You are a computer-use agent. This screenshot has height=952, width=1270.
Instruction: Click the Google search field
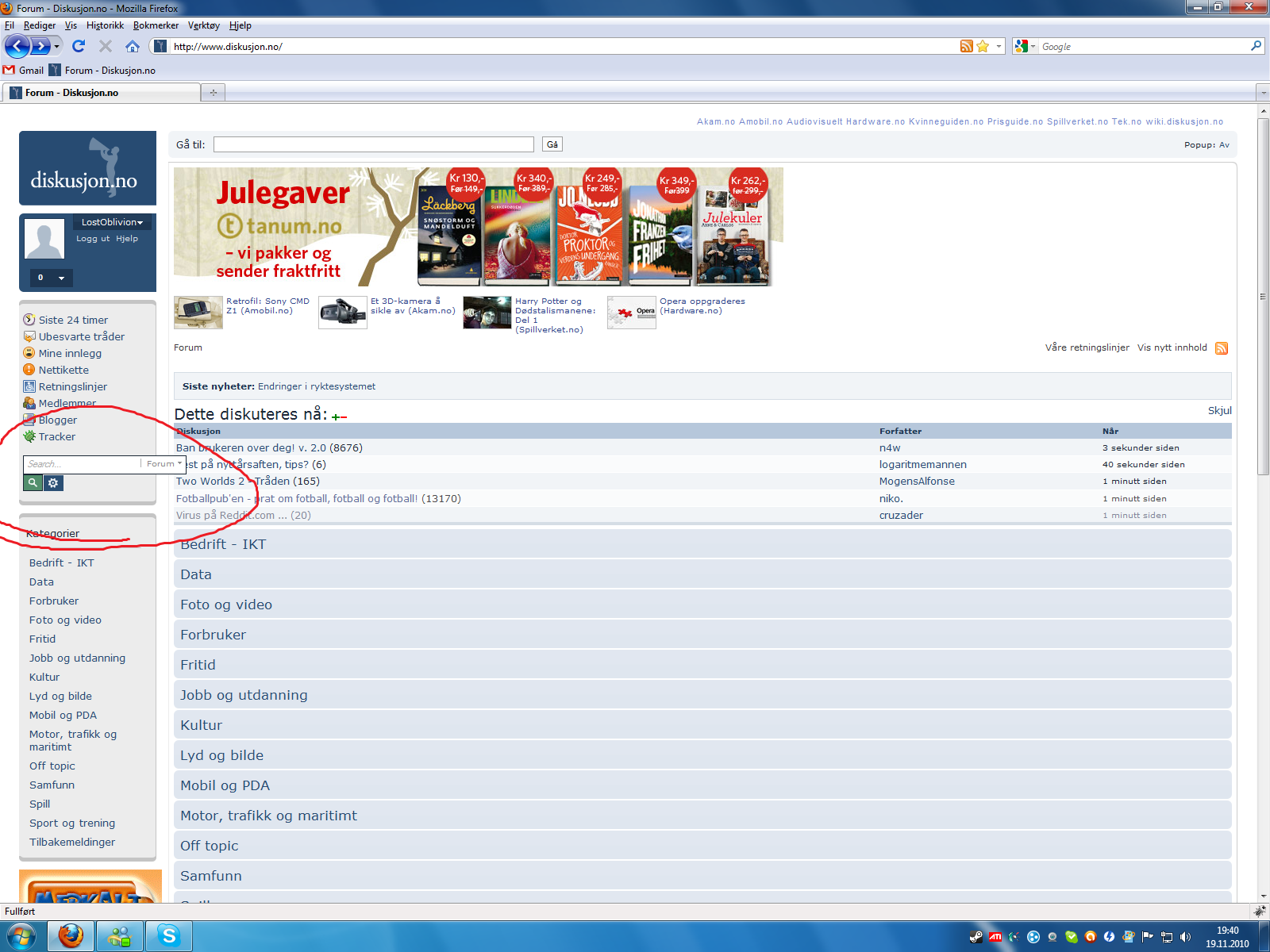tap(1143, 46)
